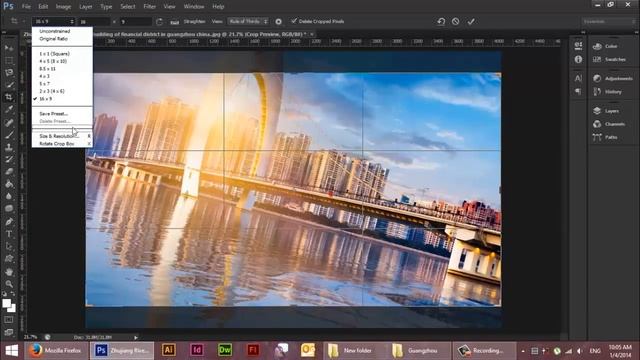Viewport: 640px width, 360px height.
Task: Click the foreground color swatch
Action: 6,303
